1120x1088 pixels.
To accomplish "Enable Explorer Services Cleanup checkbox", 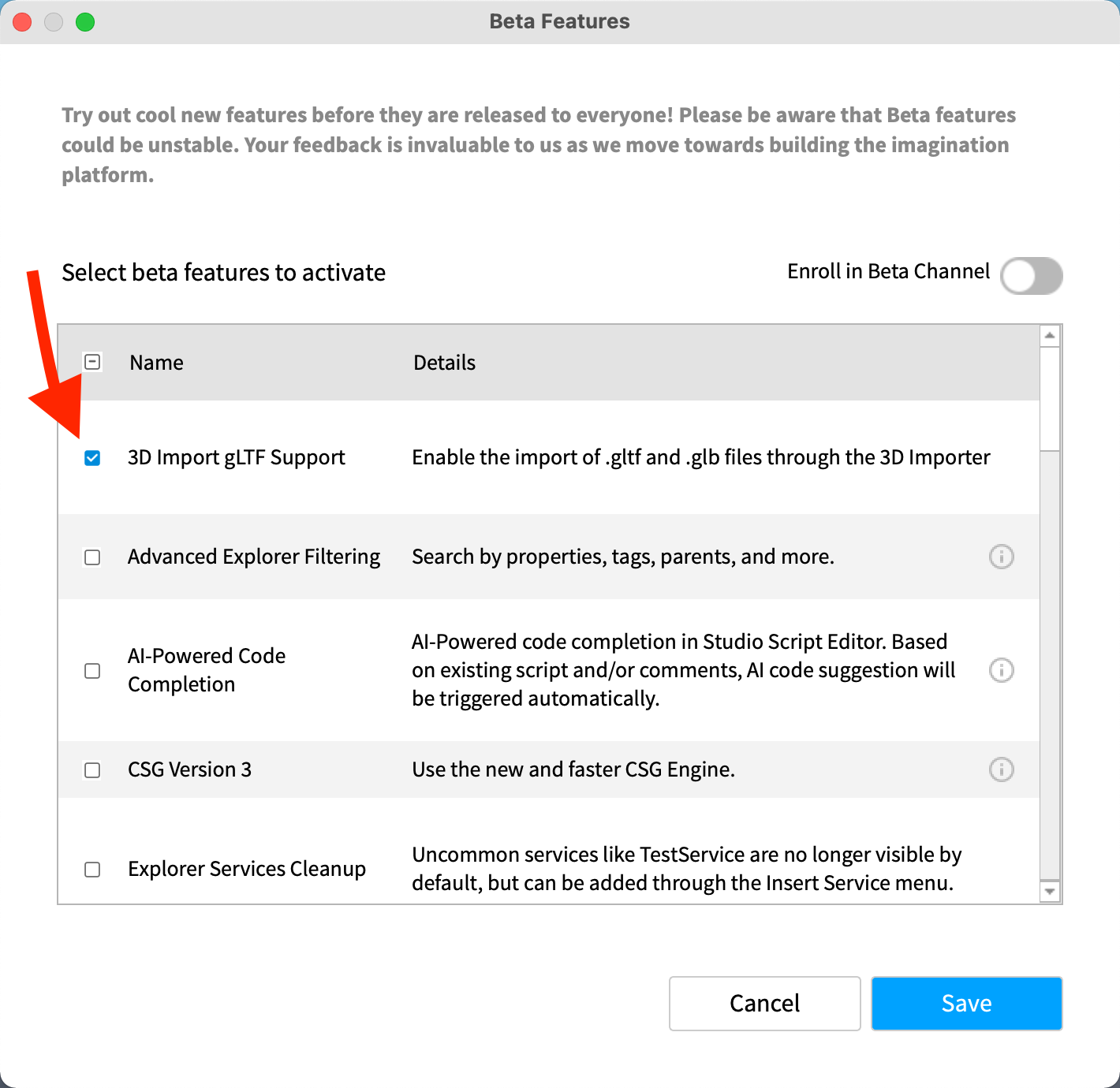I will (92, 870).
